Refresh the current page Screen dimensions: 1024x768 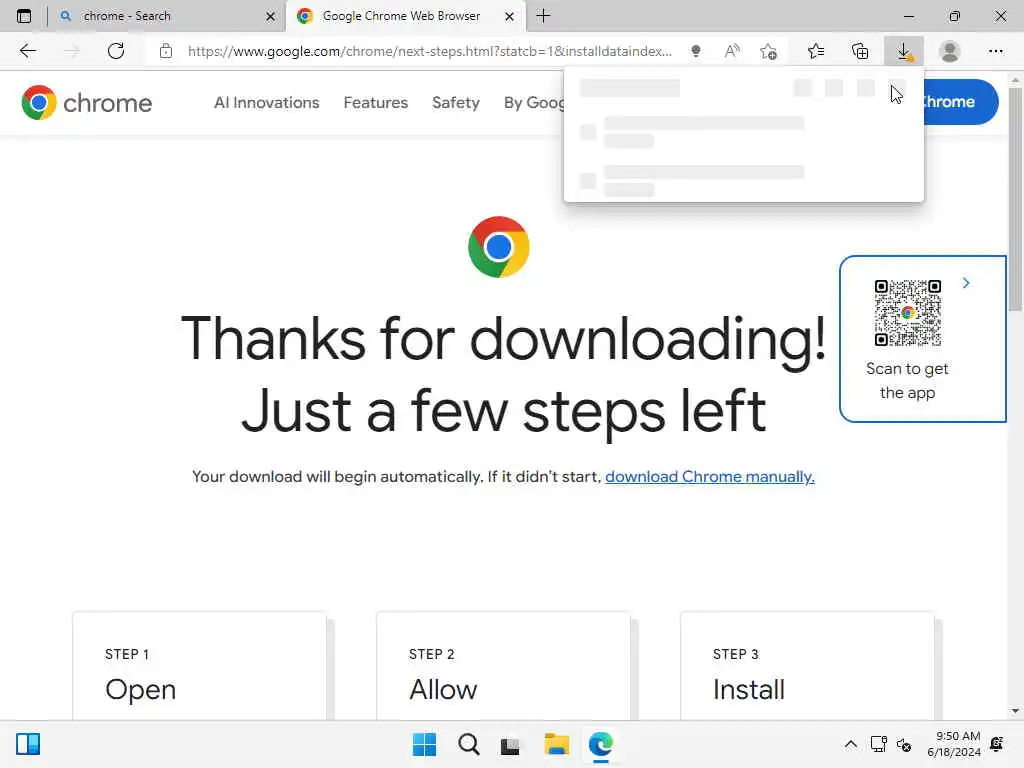pos(116,51)
